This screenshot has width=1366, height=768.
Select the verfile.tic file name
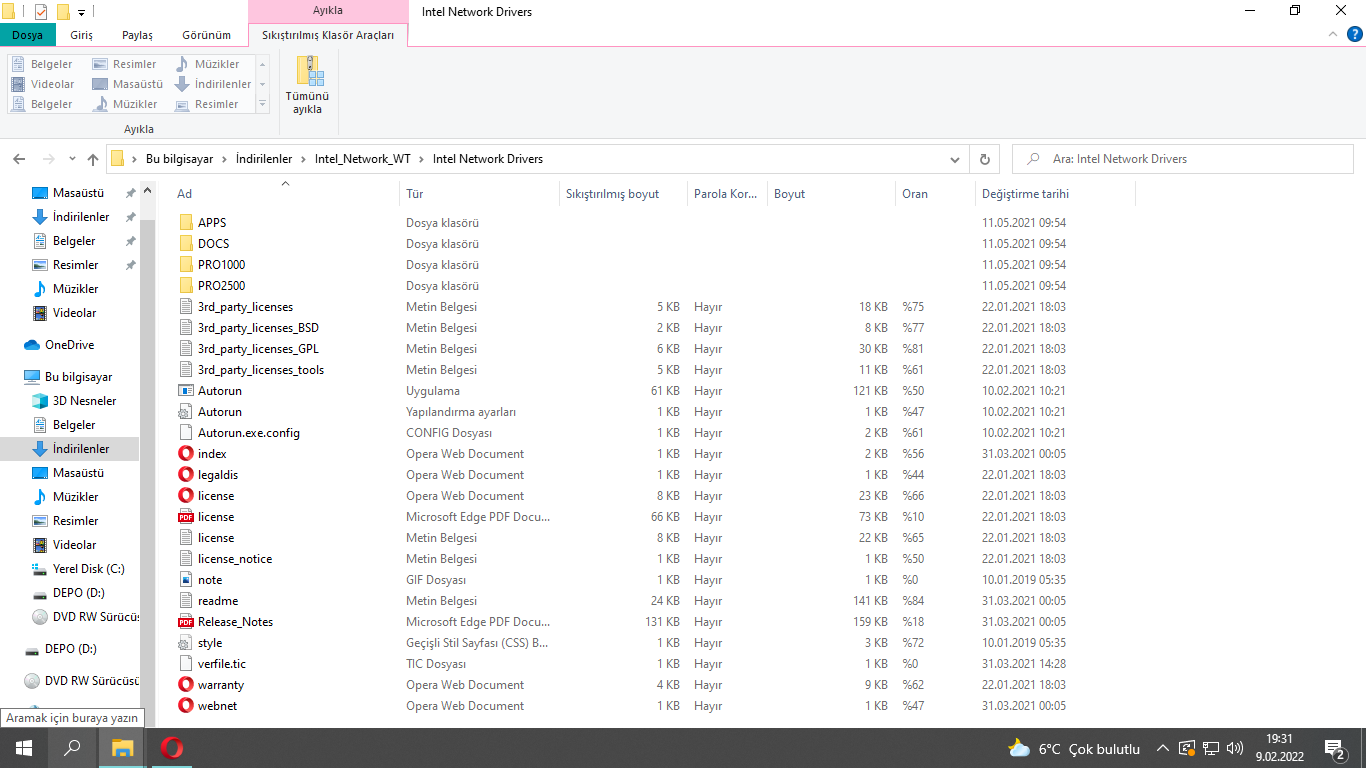[x=222, y=664]
